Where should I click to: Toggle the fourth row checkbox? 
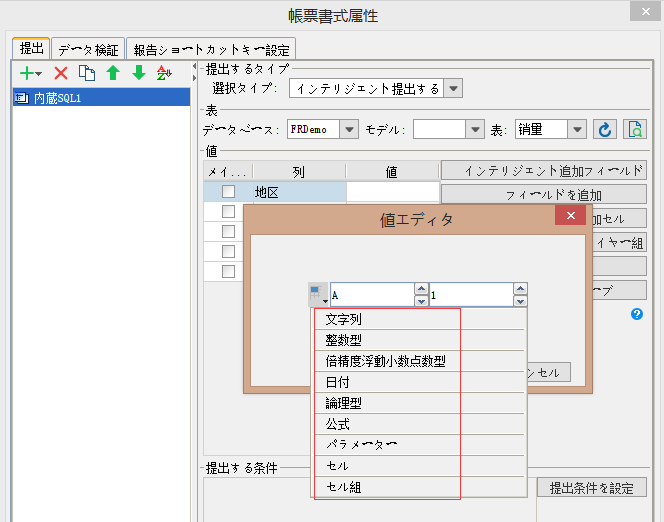pos(228,251)
